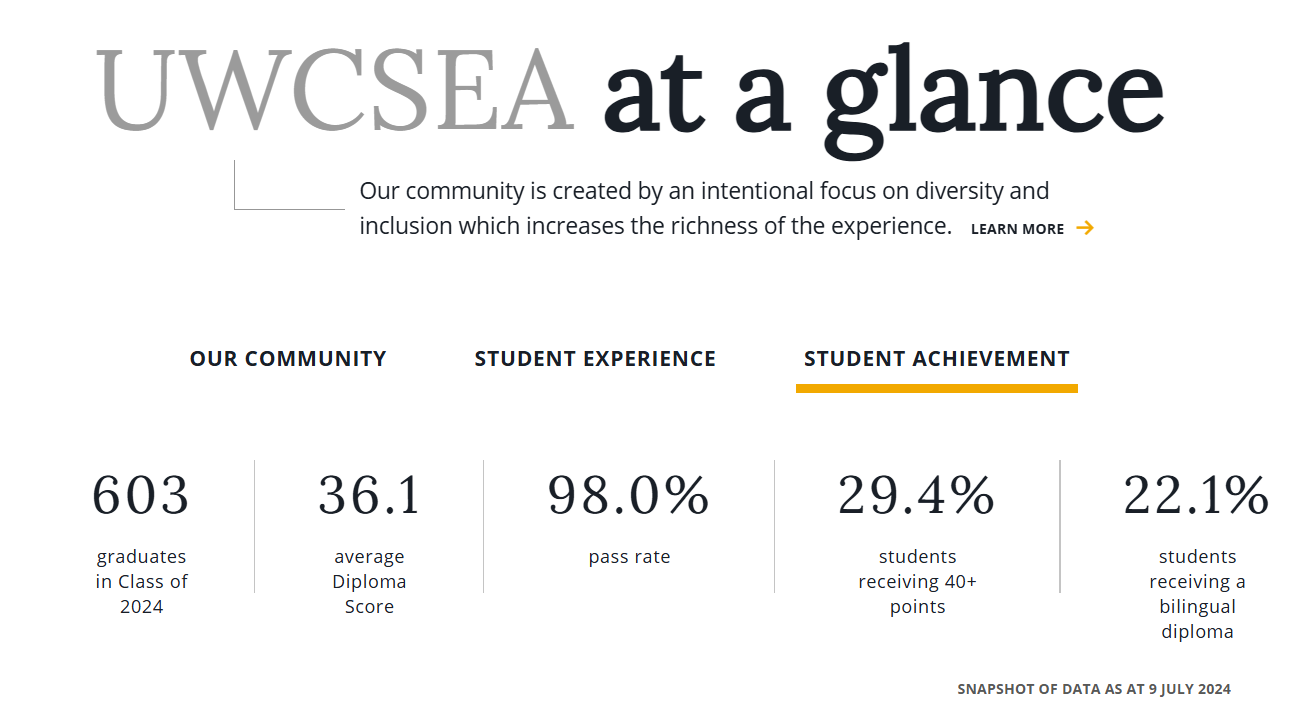Open the Learn More link

pos(1017,229)
